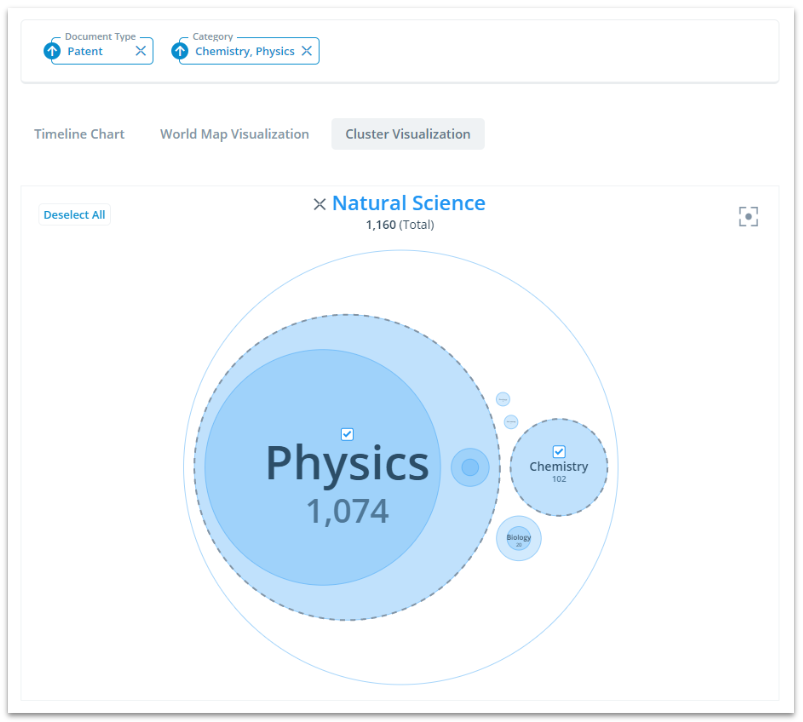Click the 1,160 (Total) count text
This screenshot has height=722, width=803.
(x=400, y=225)
